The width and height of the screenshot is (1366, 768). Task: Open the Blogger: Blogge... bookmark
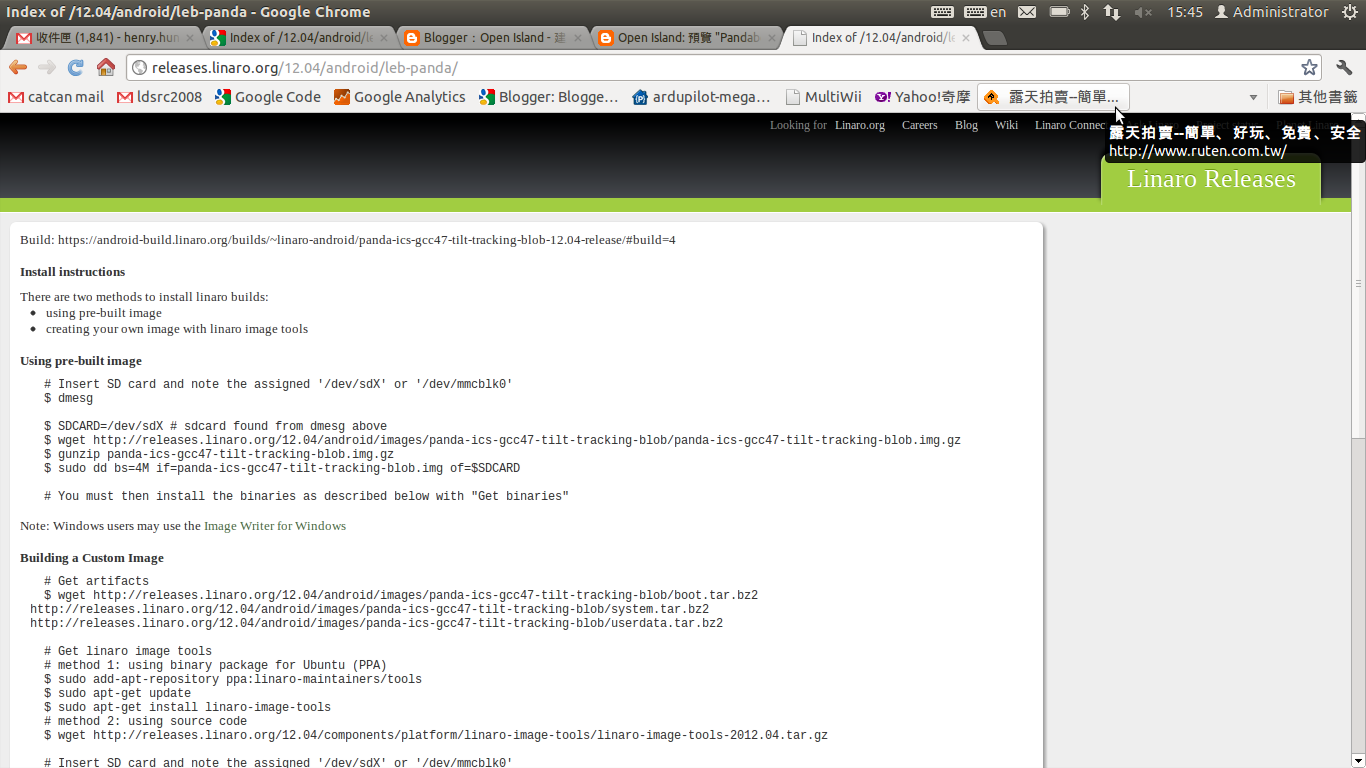(x=548, y=97)
